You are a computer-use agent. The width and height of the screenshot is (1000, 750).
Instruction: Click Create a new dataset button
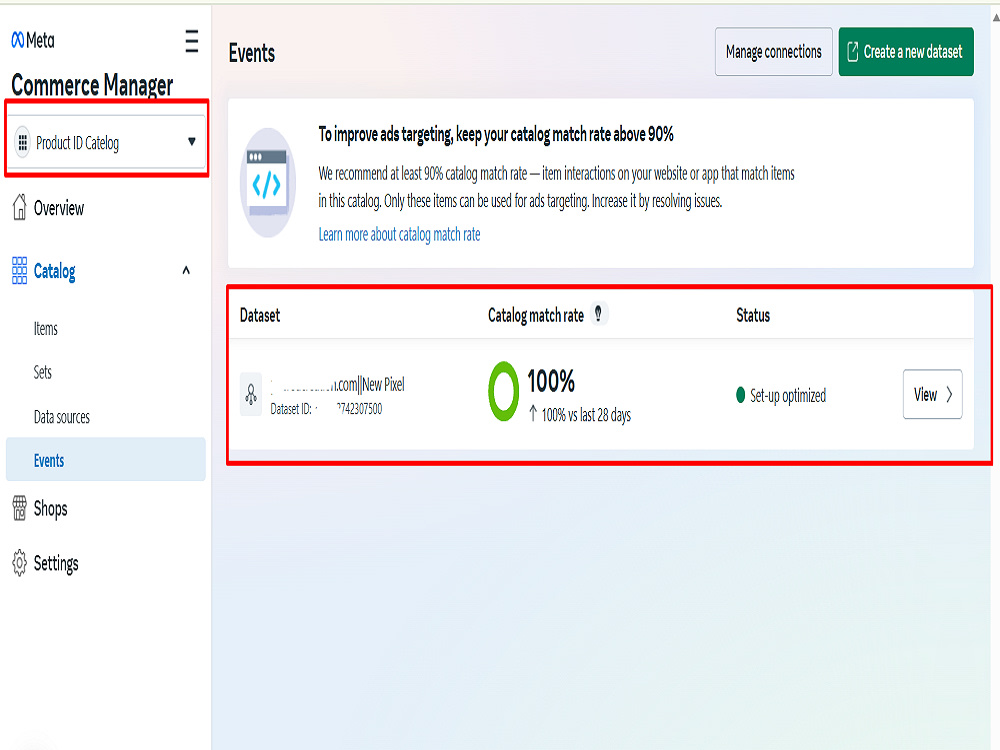[x=906, y=52]
